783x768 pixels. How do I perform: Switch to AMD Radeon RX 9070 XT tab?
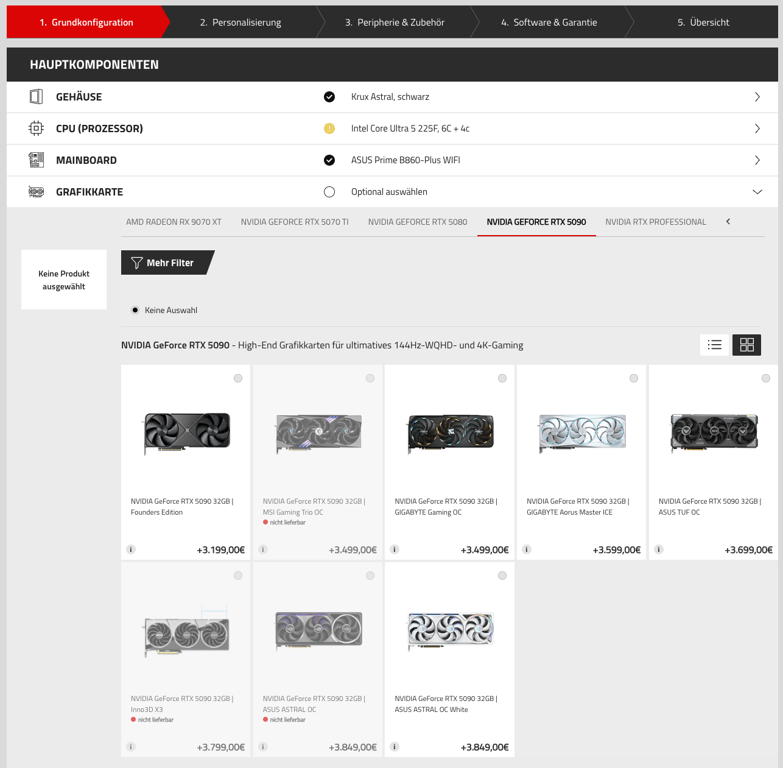click(x=173, y=222)
